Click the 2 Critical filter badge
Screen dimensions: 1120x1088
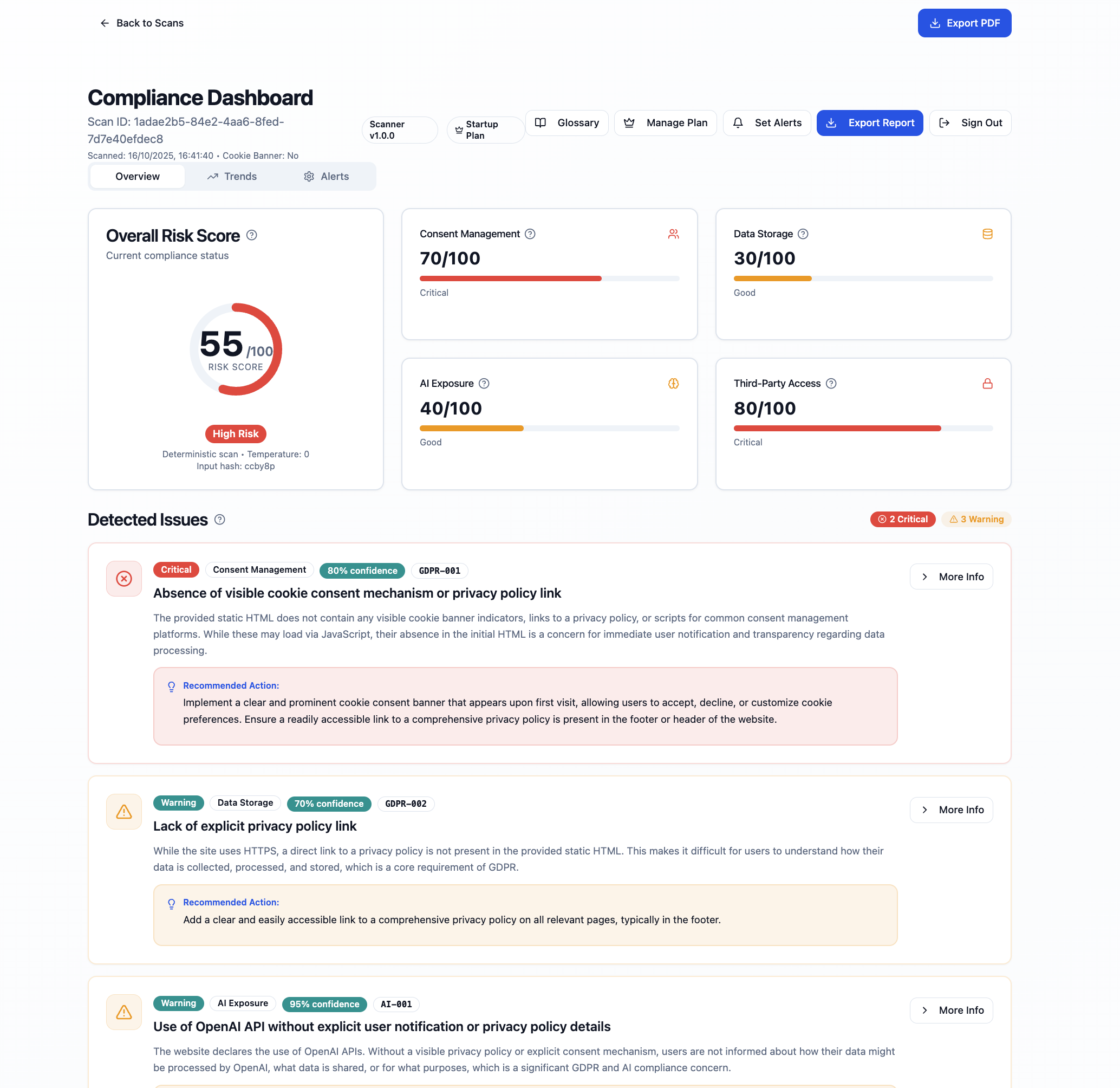(902, 519)
